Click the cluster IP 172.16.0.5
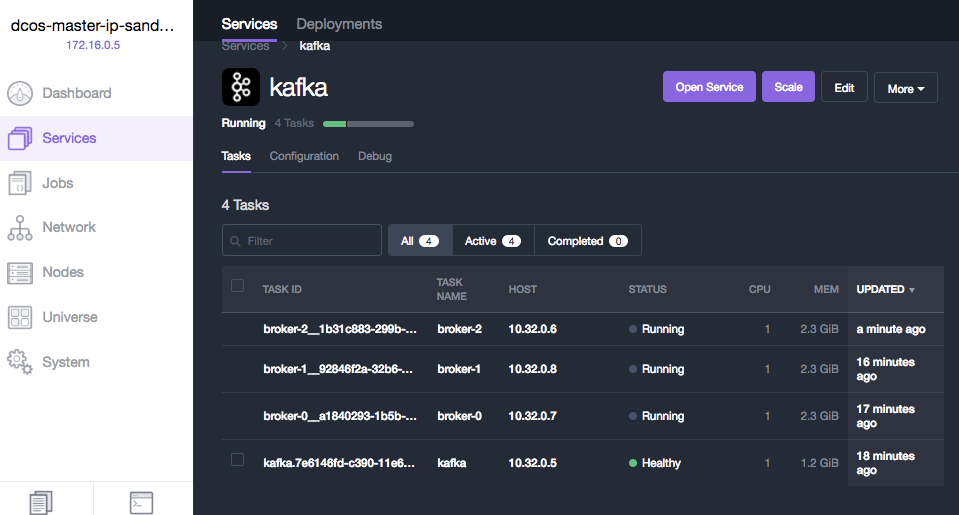The height and width of the screenshot is (515, 959). tap(93, 45)
